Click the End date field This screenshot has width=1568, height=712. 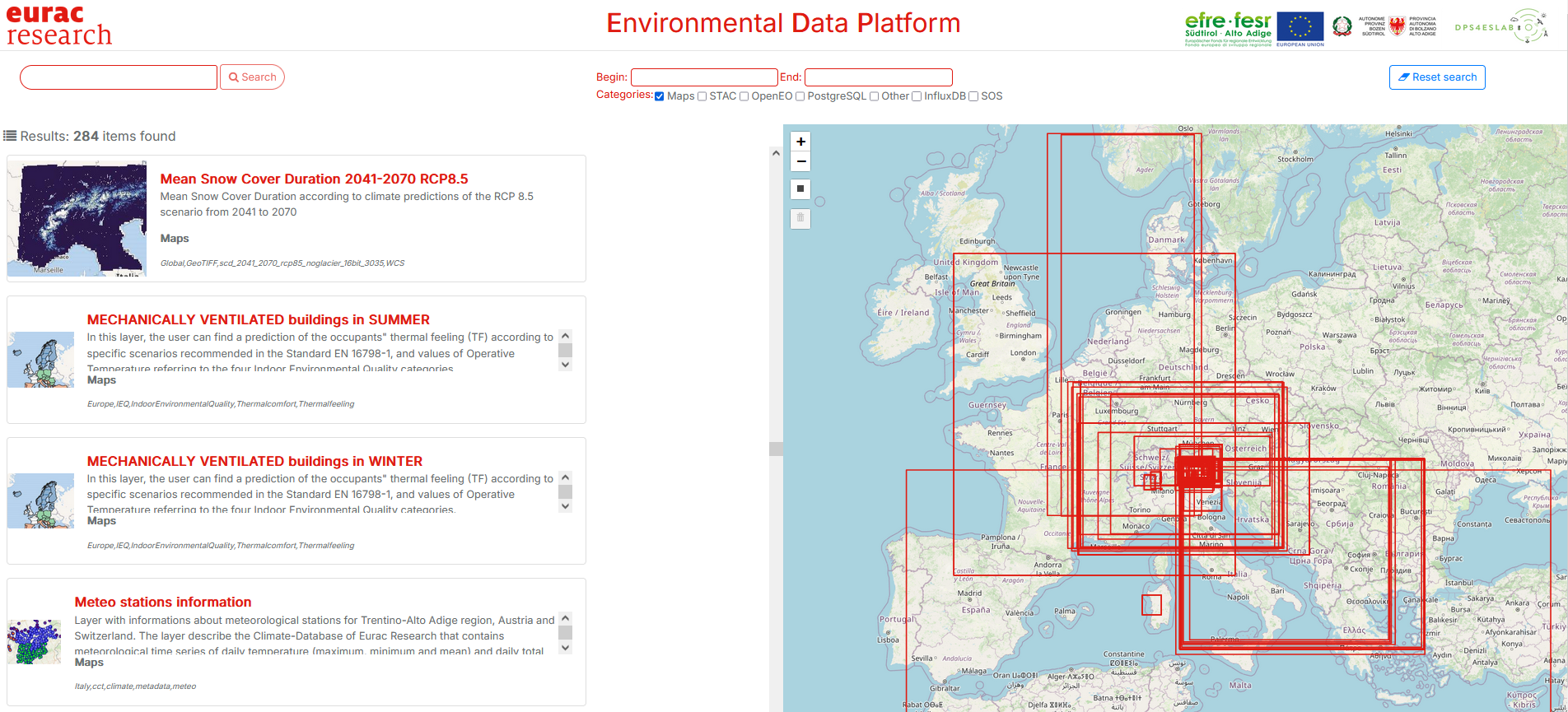[x=879, y=77]
